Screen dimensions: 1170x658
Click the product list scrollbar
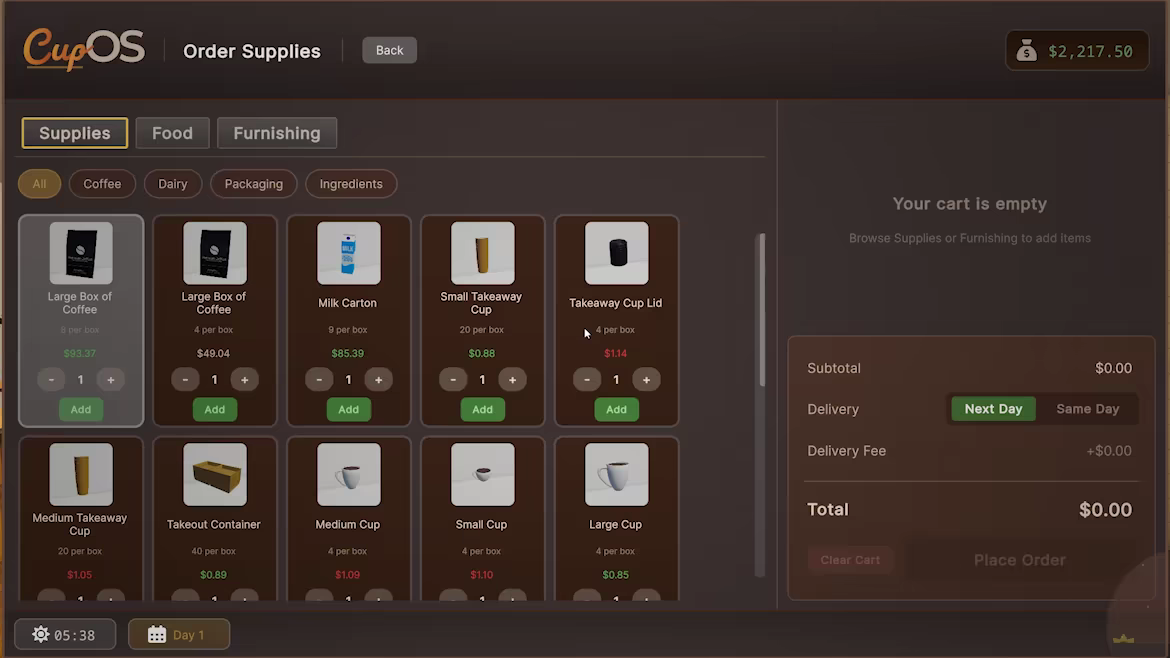click(760, 310)
